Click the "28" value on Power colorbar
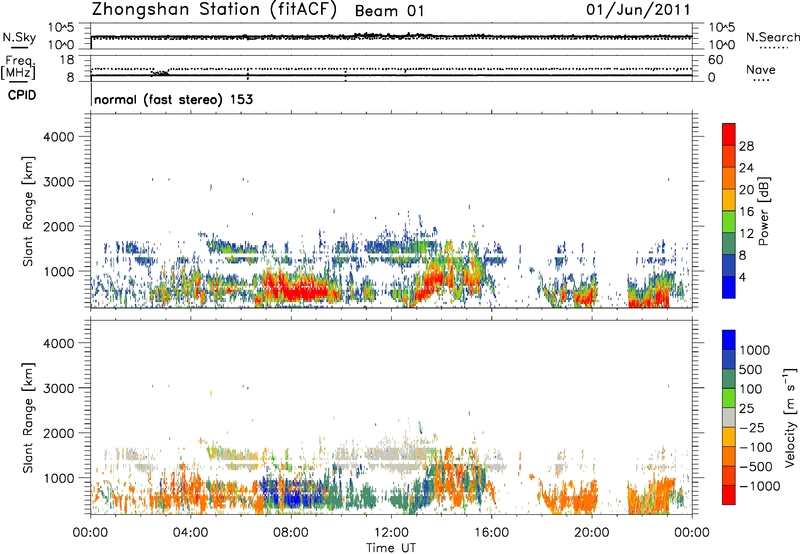 click(x=746, y=146)
